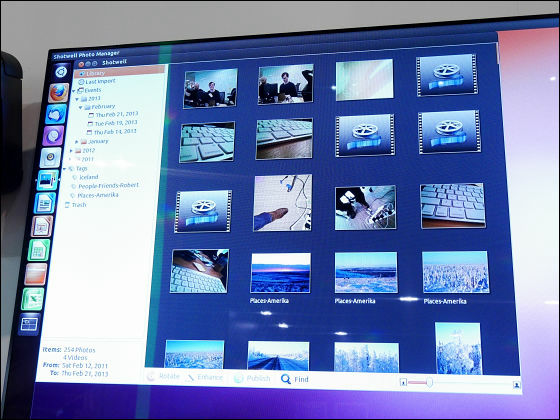Viewport: 560px width, 420px height.
Task: Open Find search from the toolbar
Action: [295, 379]
